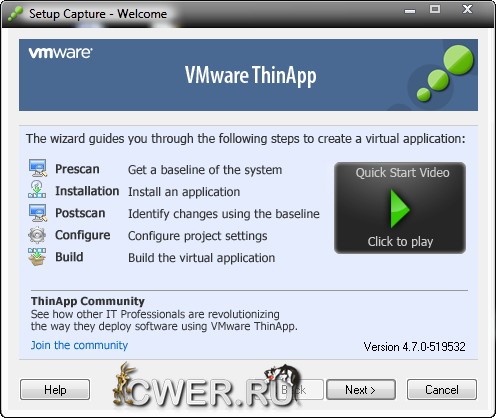Click the ThinApp Community heading
Screen dimensions: 496x418
88,301
